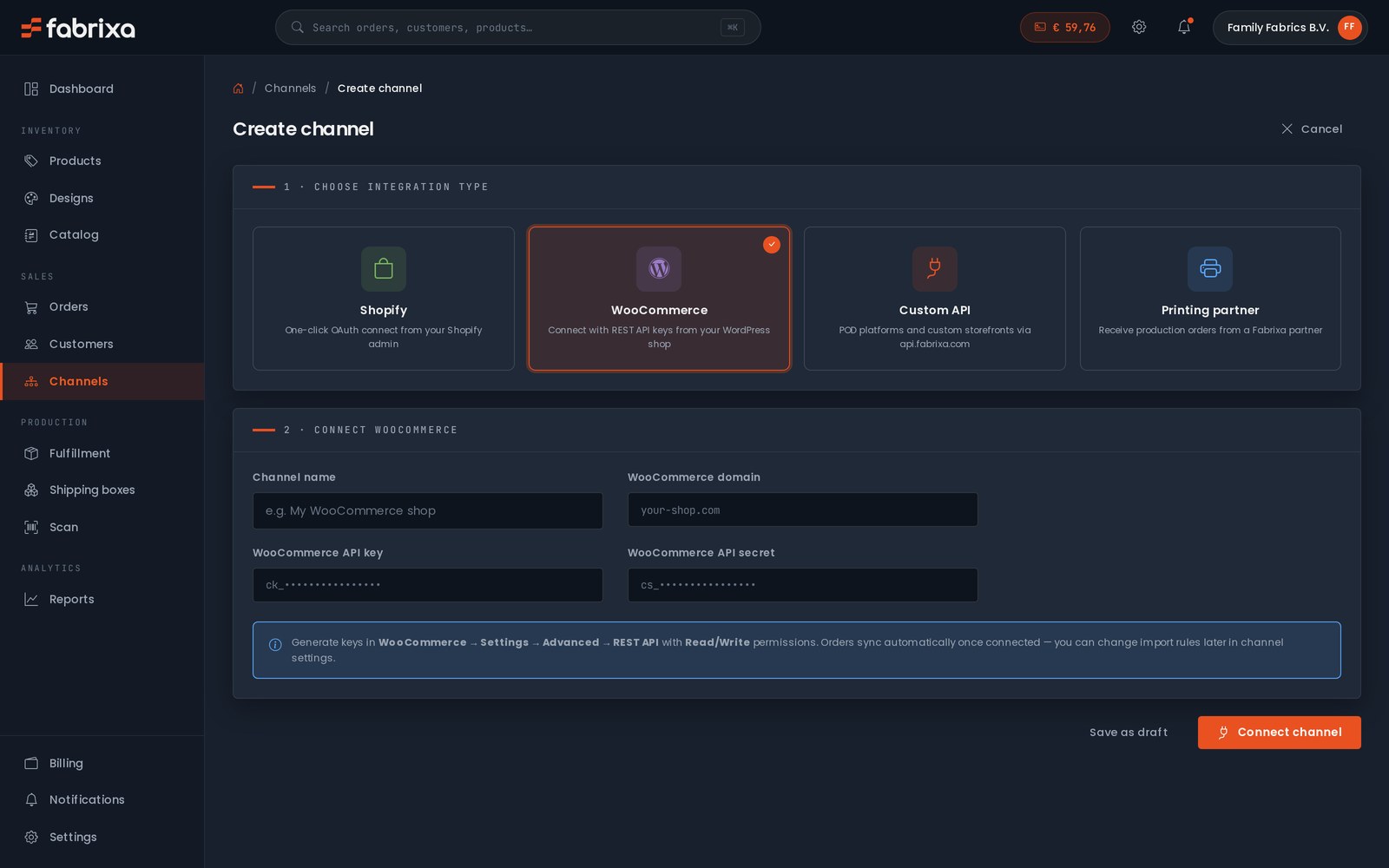Screen dimensions: 1389x868
Task: Click the Notifications bell in sidebar
Action: 31,799
